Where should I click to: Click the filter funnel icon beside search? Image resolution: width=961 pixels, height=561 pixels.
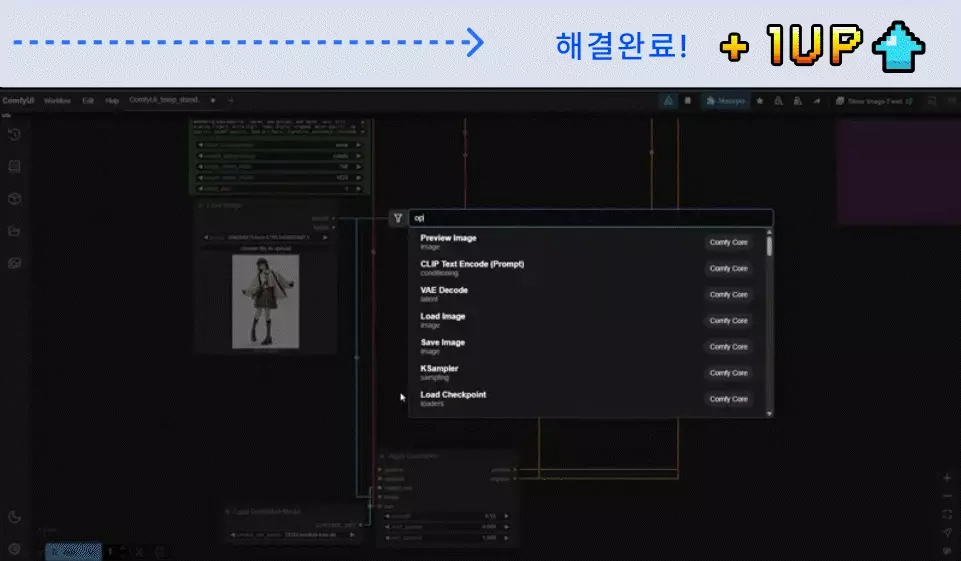tap(398, 218)
